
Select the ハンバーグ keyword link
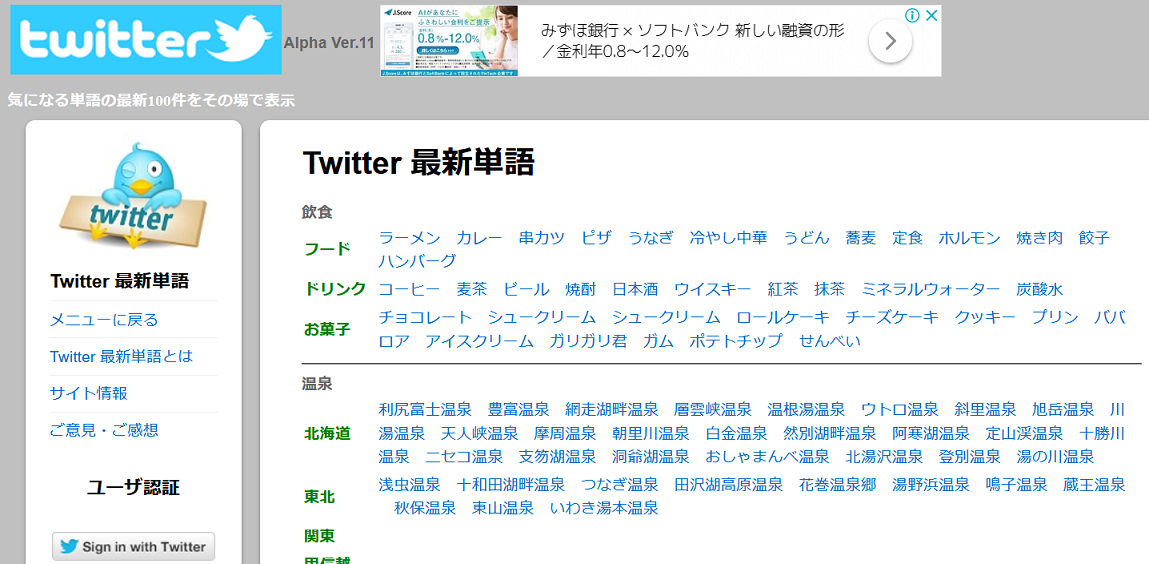click(417, 261)
